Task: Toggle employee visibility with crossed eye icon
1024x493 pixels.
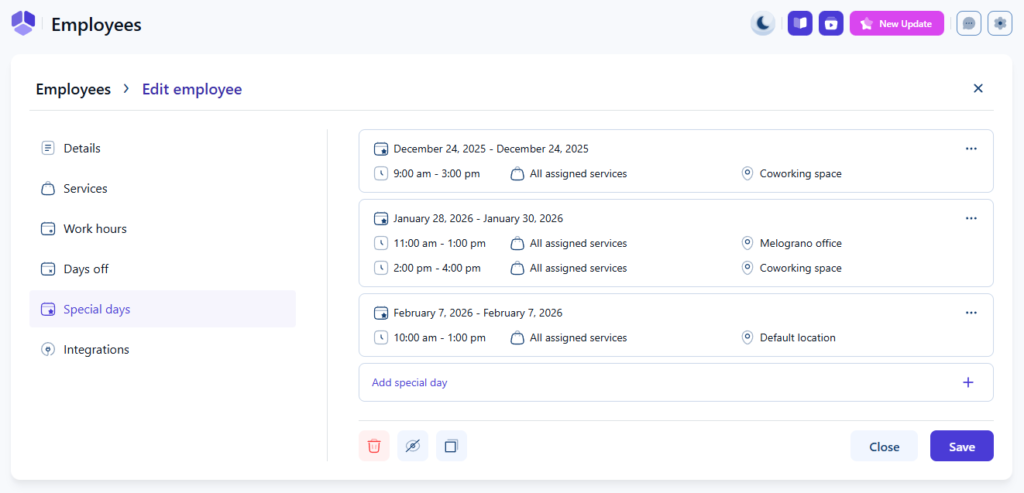Action: tap(412, 446)
